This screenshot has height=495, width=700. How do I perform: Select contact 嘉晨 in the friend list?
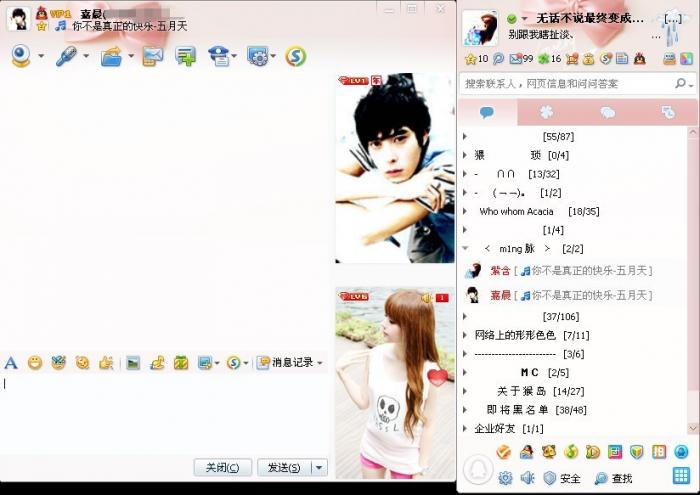point(574,295)
